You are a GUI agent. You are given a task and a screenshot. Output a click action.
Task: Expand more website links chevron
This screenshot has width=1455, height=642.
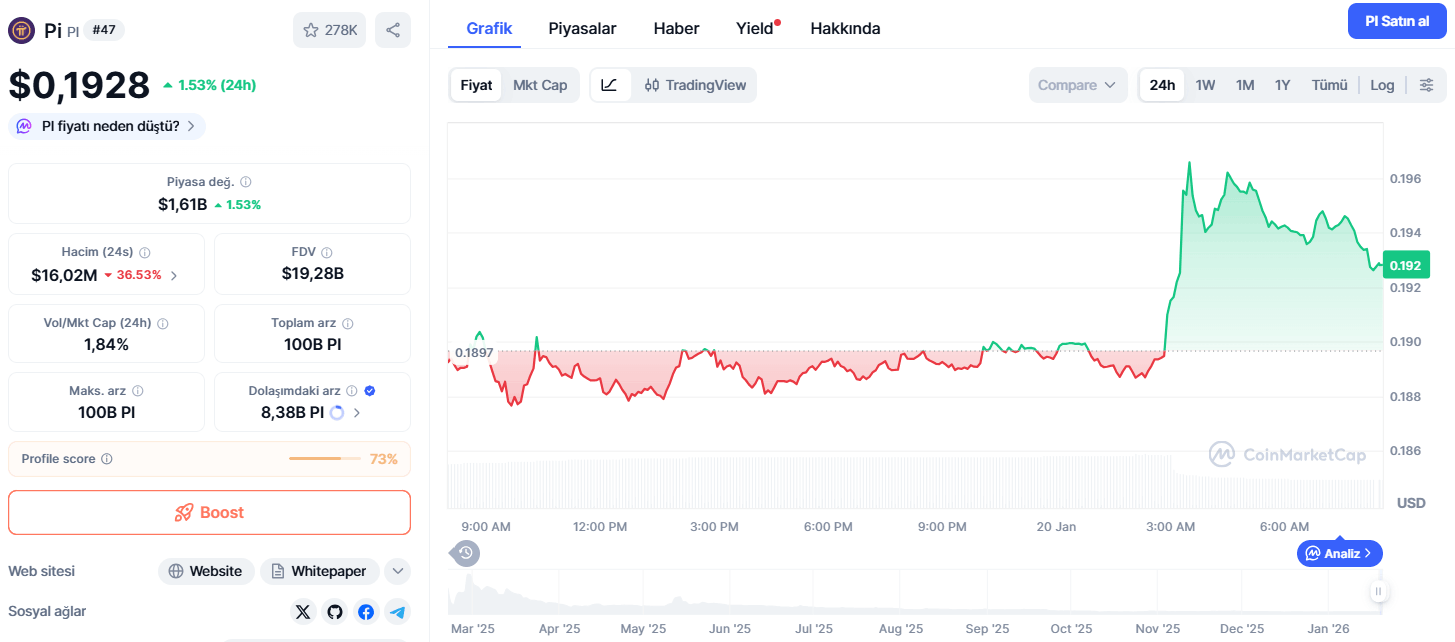click(x=398, y=571)
